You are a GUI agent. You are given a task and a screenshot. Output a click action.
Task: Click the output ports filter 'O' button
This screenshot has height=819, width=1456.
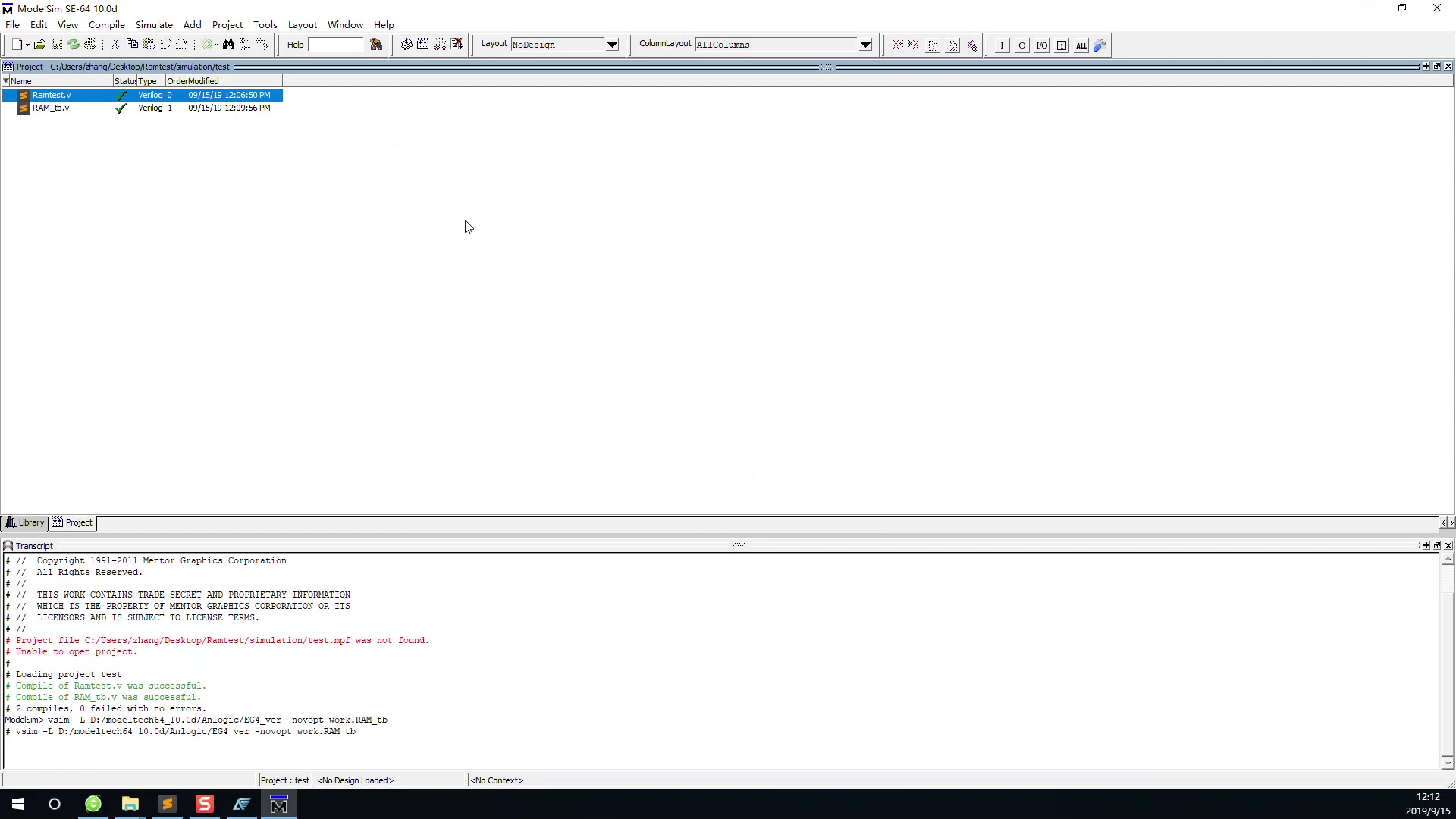1021,45
